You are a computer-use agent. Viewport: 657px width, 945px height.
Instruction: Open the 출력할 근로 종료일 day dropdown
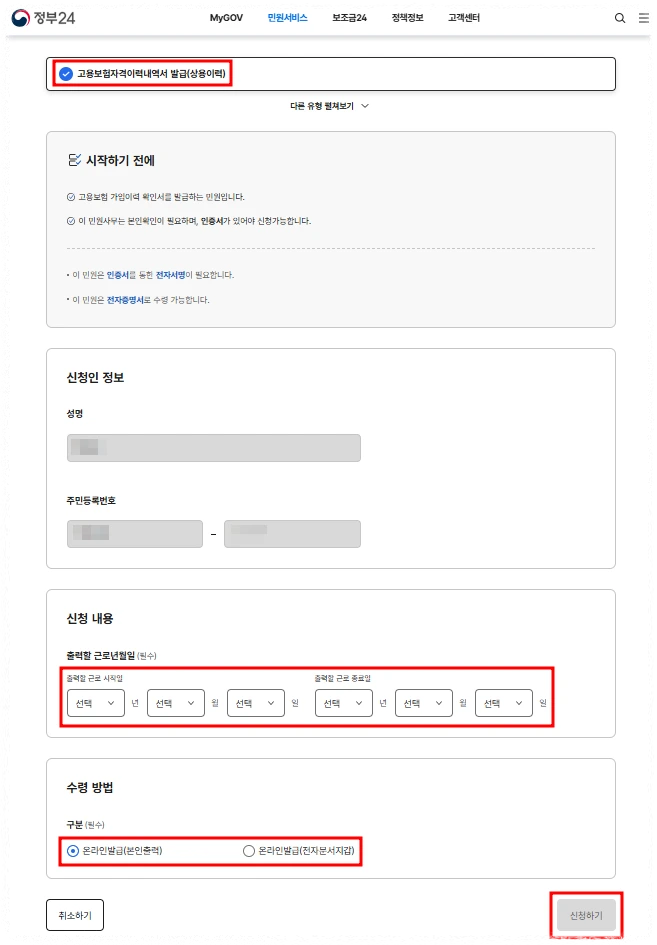pos(503,703)
